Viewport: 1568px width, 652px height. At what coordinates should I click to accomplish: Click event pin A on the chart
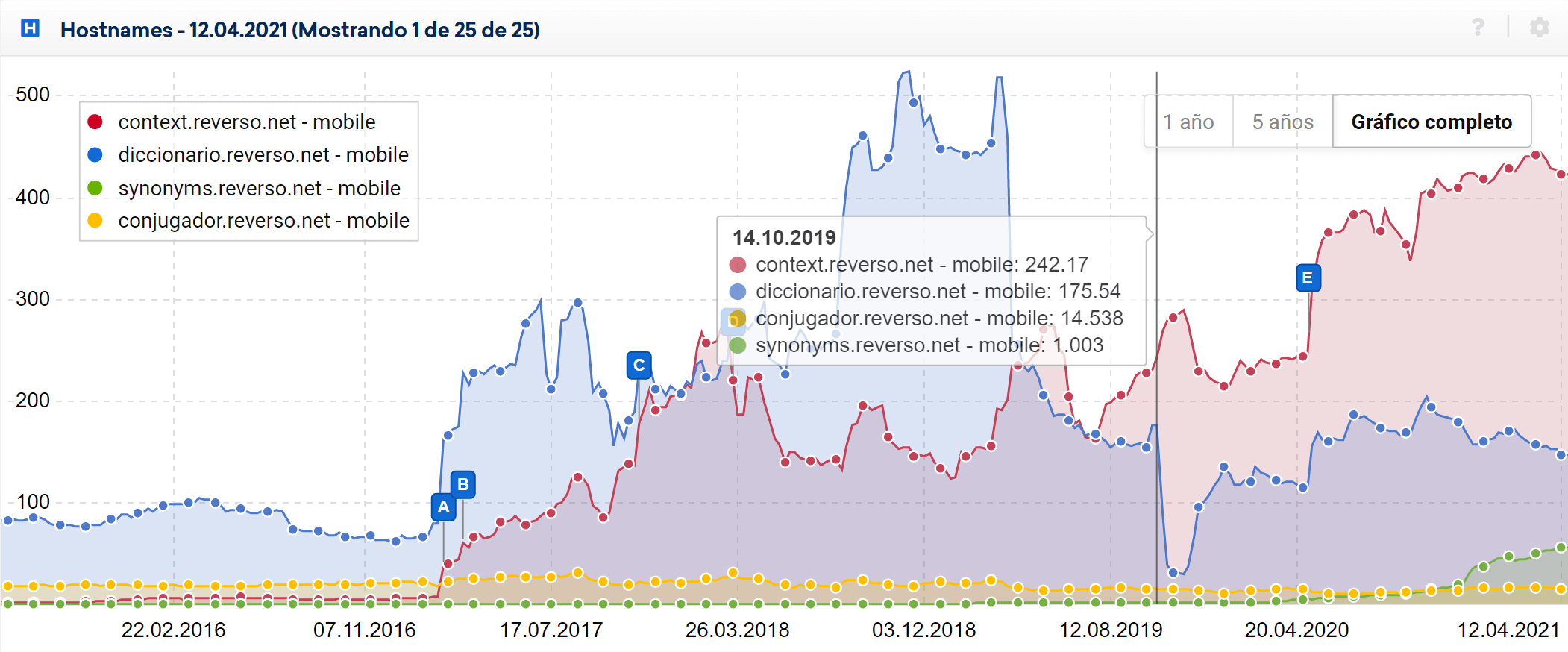(443, 507)
